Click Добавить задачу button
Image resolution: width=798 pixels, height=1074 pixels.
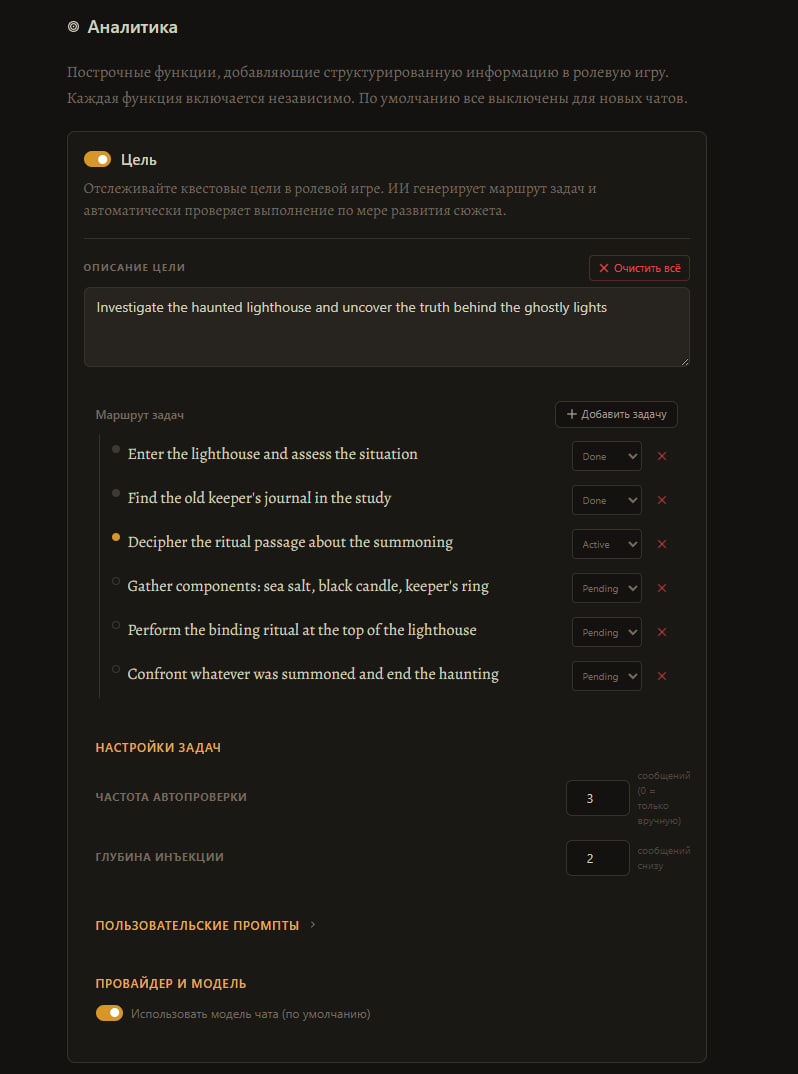pyautogui.click(x=616, y=414)
